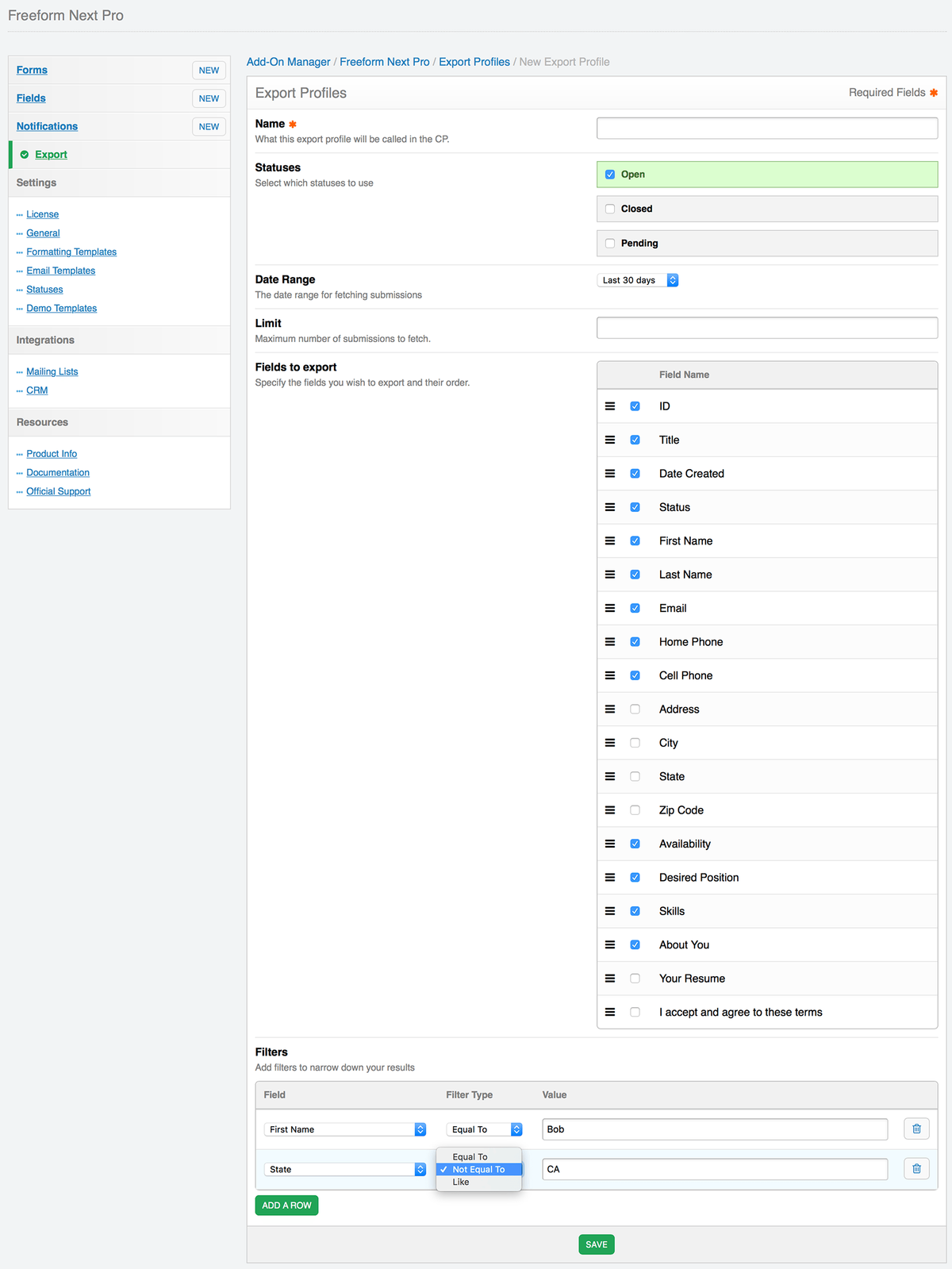Click the drag handle for Address
The width and height of the screenshot is (952, 1269).
click(x=610, y=709)
